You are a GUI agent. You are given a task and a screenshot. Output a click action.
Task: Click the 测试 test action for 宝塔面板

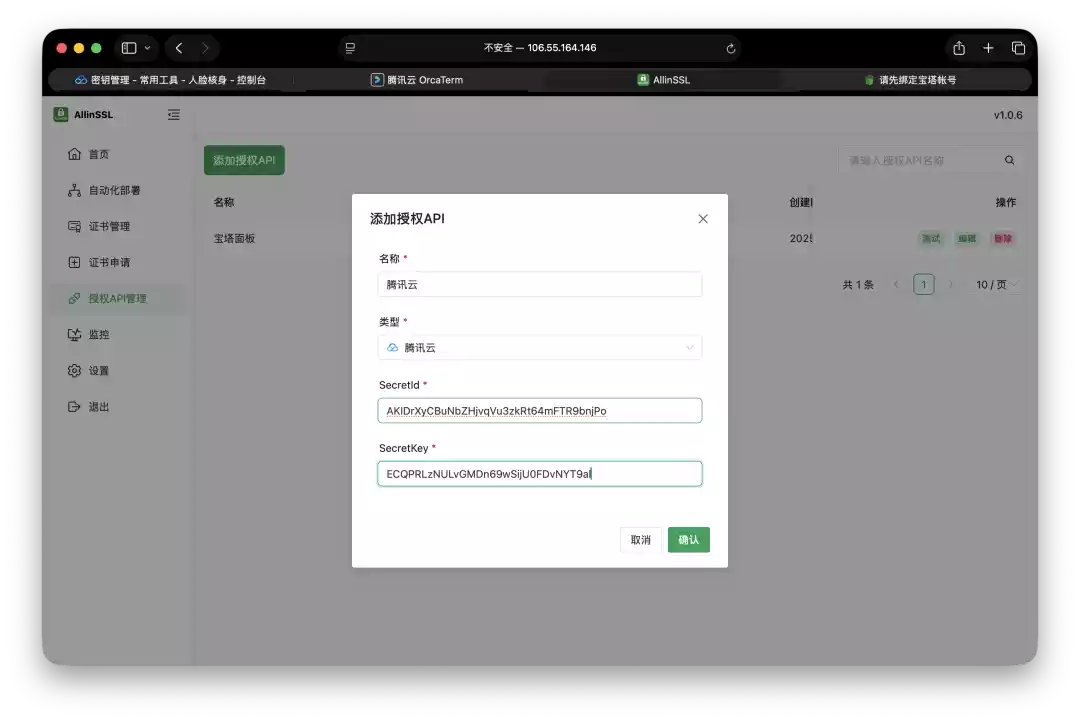[931, 239]
